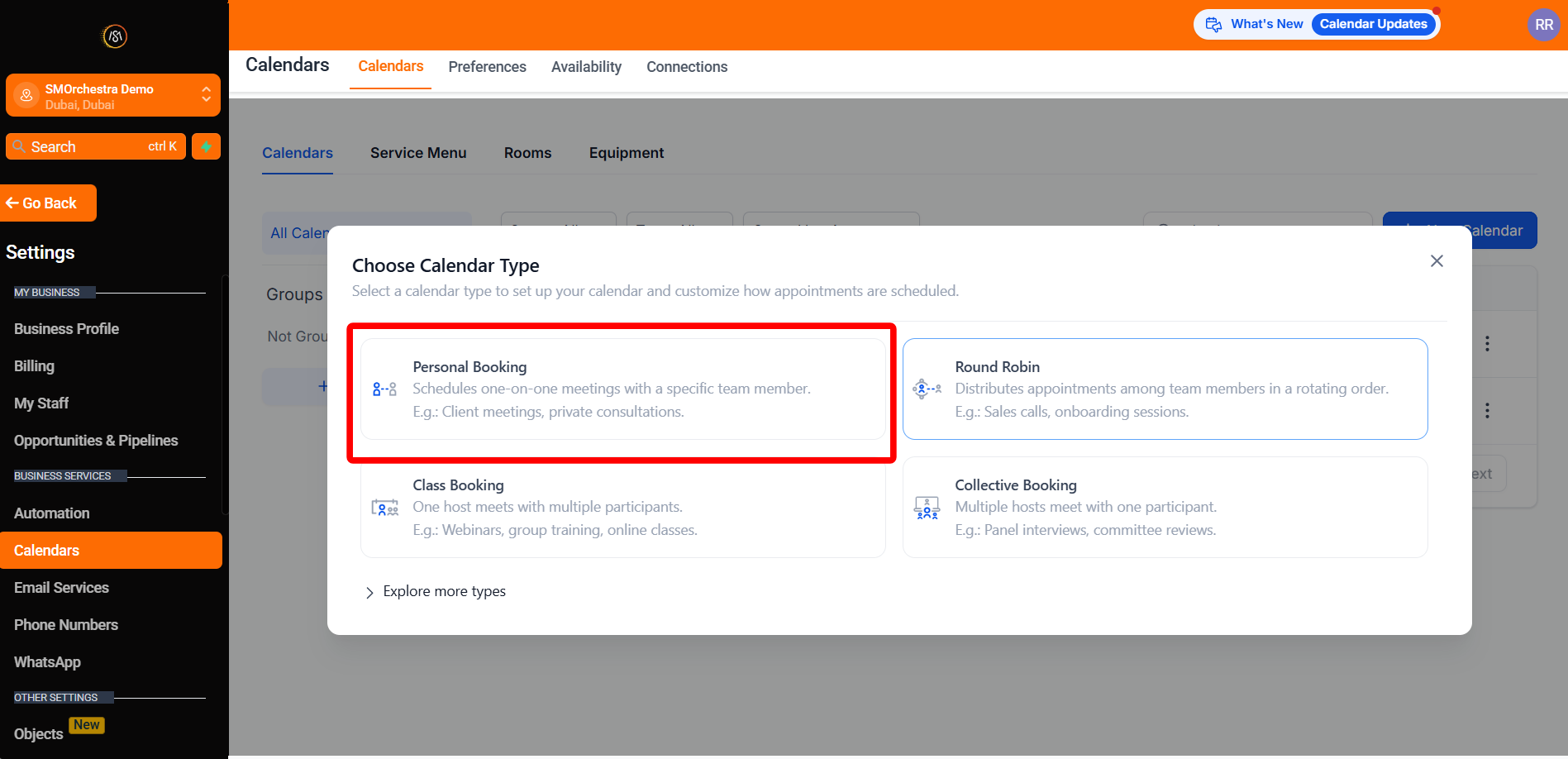The height and width of the screenshot is (759, 1568).
Task: Open the Rooms tab
Action: [527, 152]
